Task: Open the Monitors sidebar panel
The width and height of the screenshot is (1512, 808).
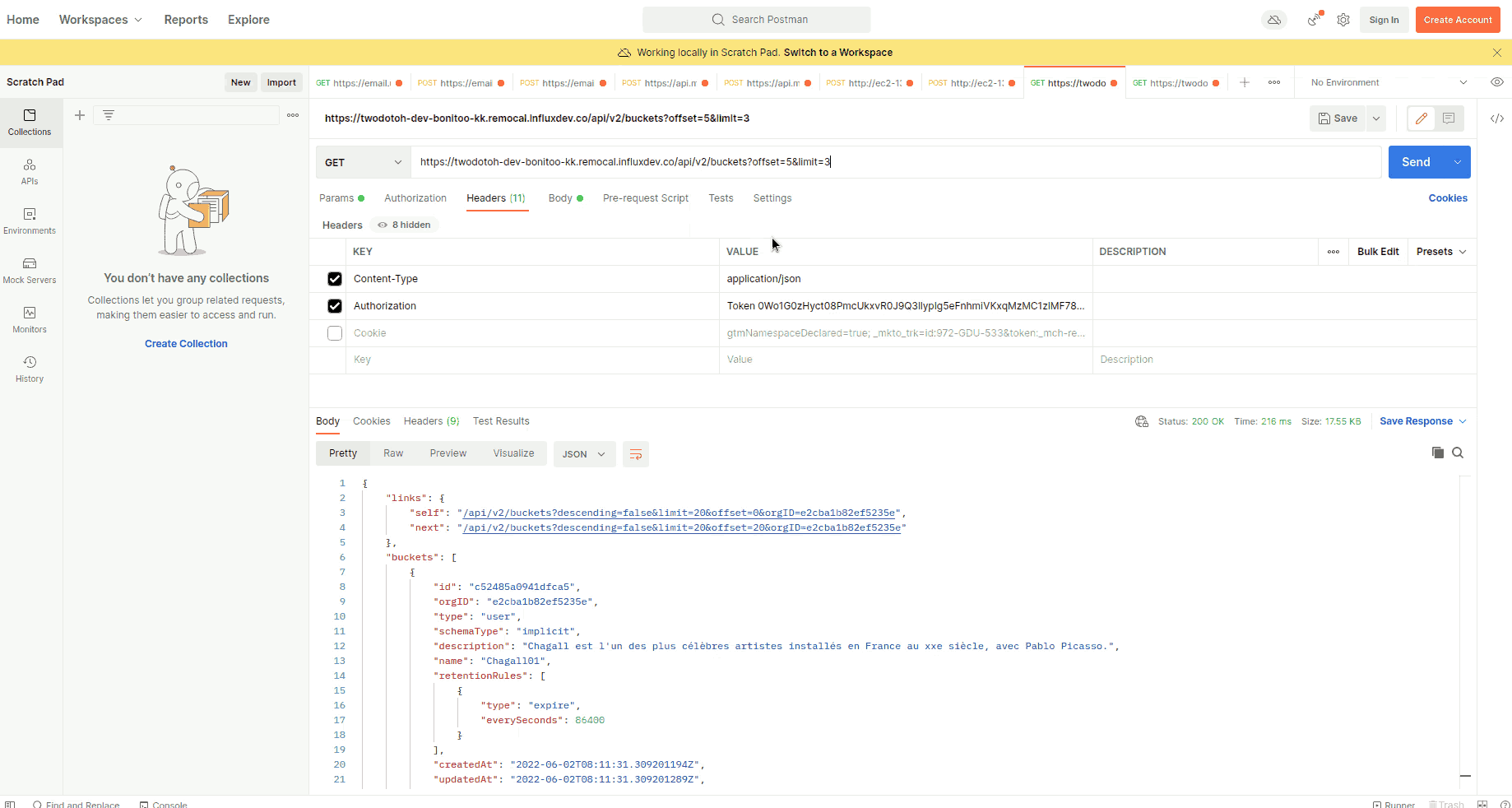Action: (30, 320)
